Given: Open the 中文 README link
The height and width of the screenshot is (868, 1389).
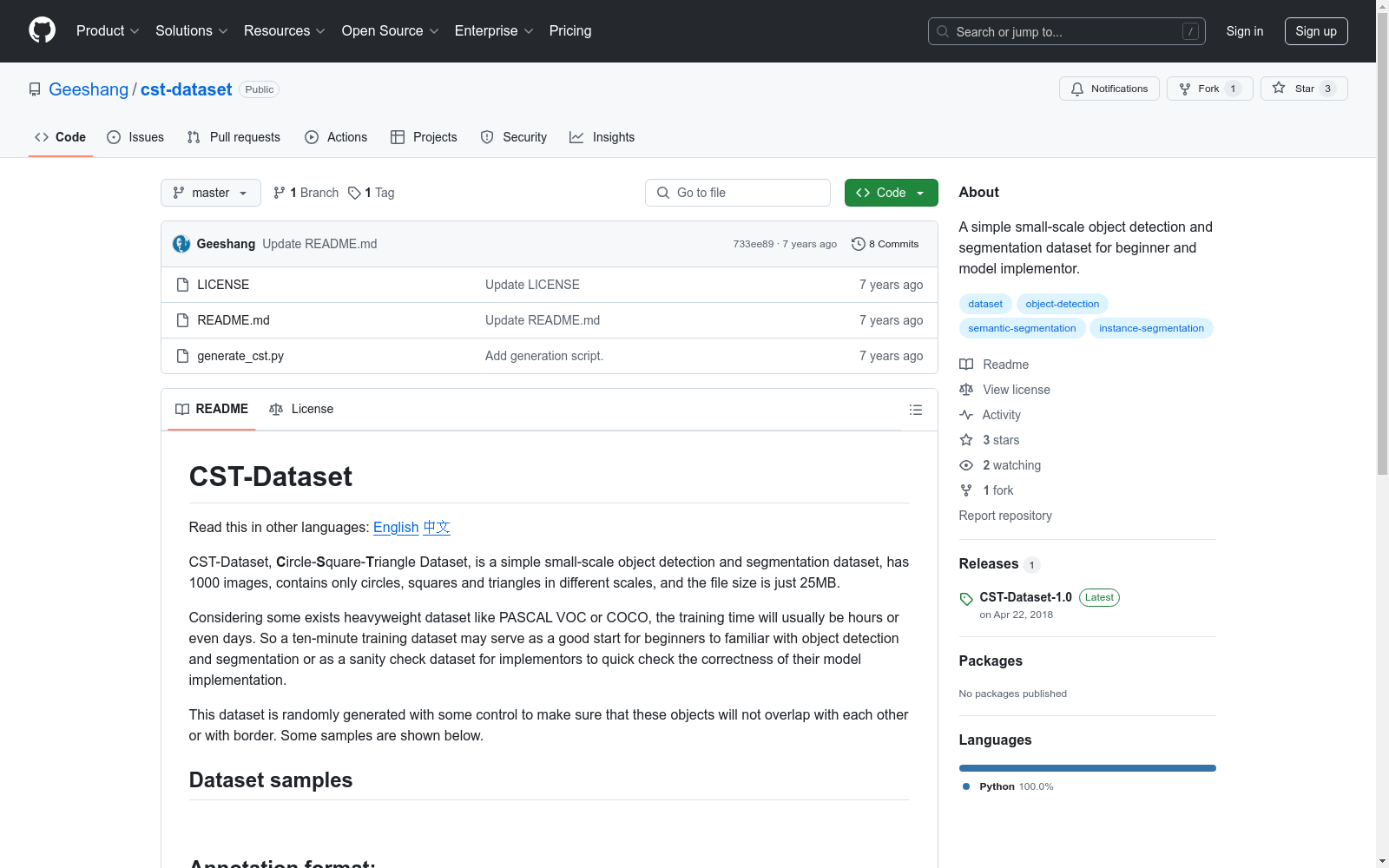Looking at the screenshot, I should (x=437, y=527).
